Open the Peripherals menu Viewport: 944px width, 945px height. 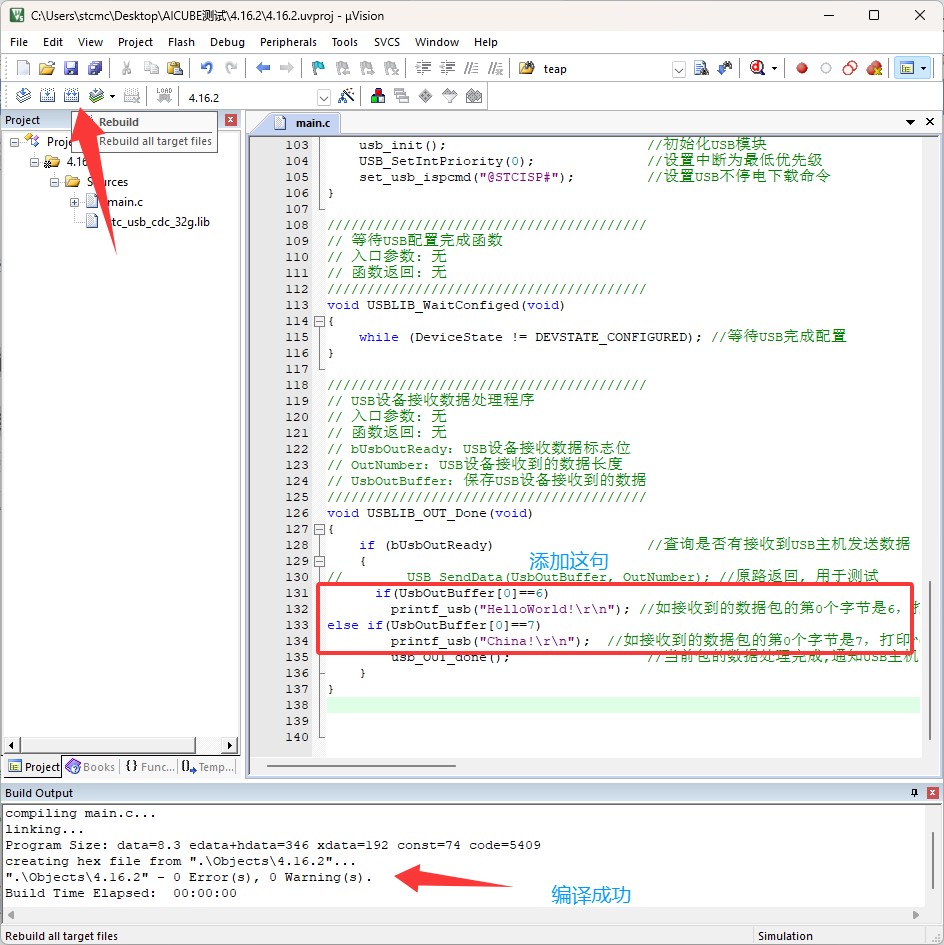(288, 42)
